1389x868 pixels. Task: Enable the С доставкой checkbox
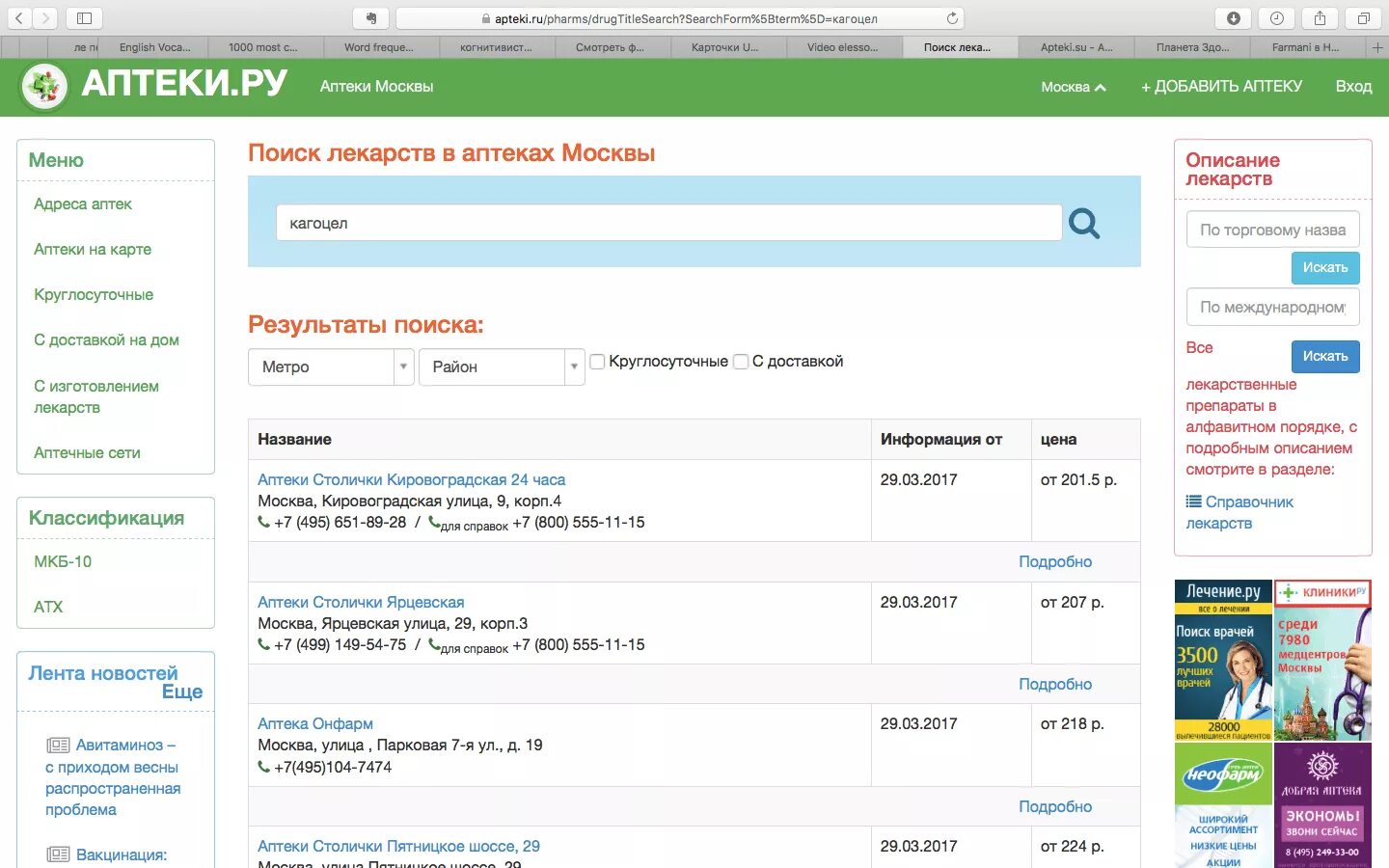coord(741,362)
